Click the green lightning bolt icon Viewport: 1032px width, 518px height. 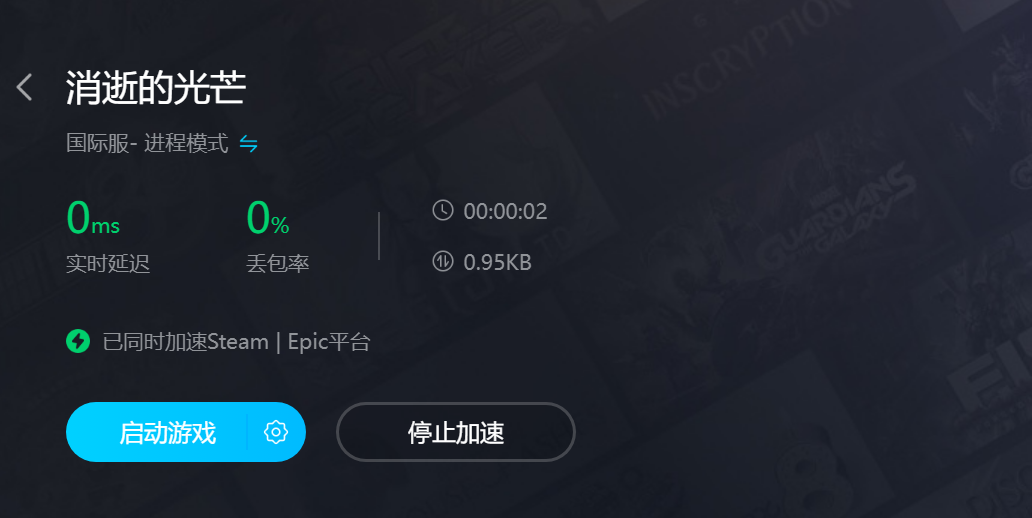[x=78, y=341]
